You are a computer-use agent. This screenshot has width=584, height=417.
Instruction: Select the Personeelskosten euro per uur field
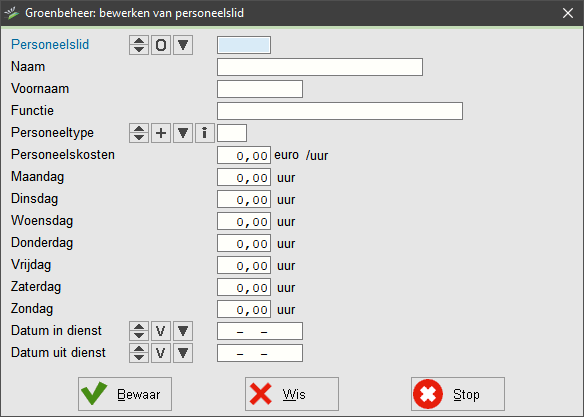point(244,155)
